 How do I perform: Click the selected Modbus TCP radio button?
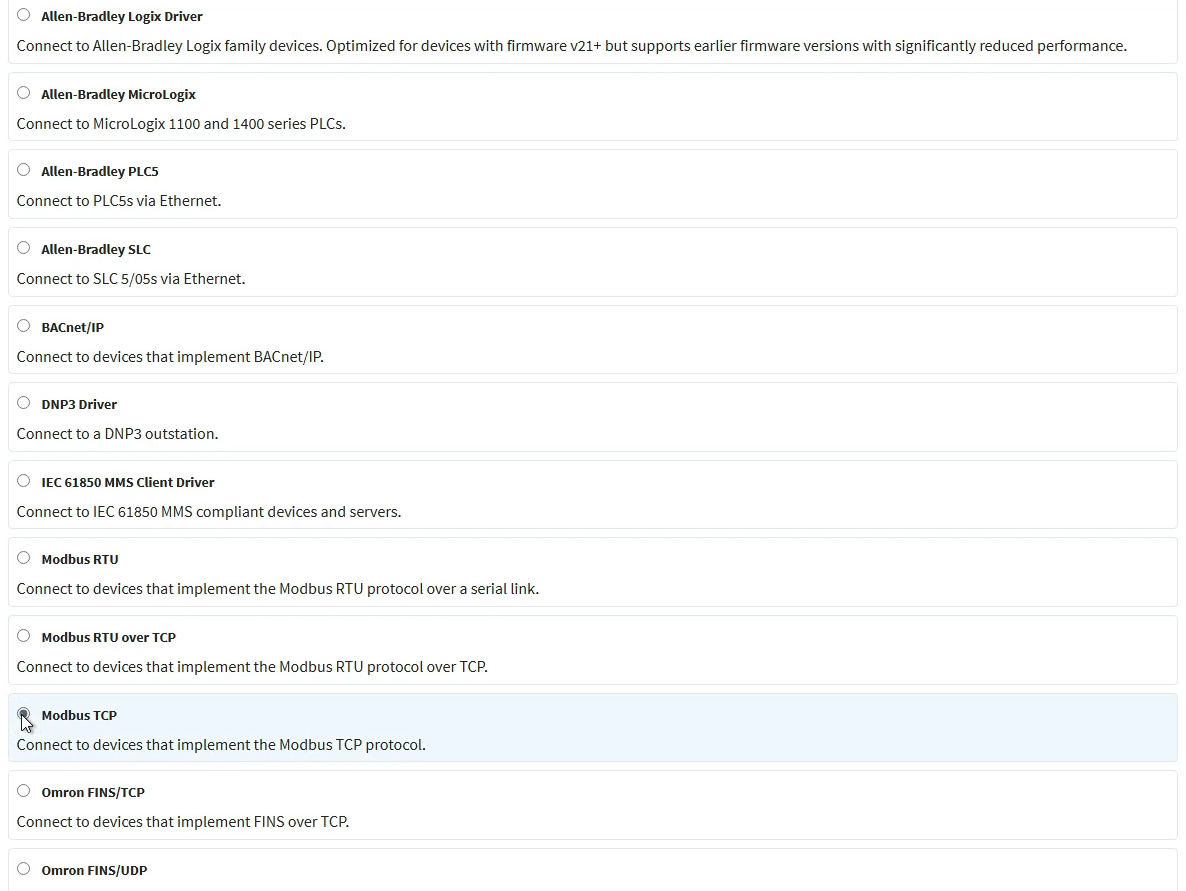click(x=23, y=713)
